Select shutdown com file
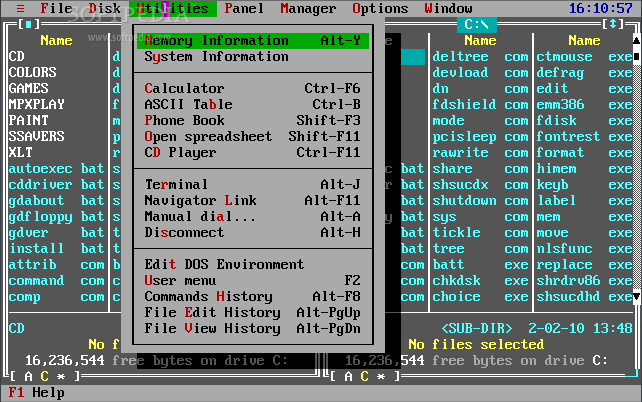642x402 pixels. tap(480, 201)
